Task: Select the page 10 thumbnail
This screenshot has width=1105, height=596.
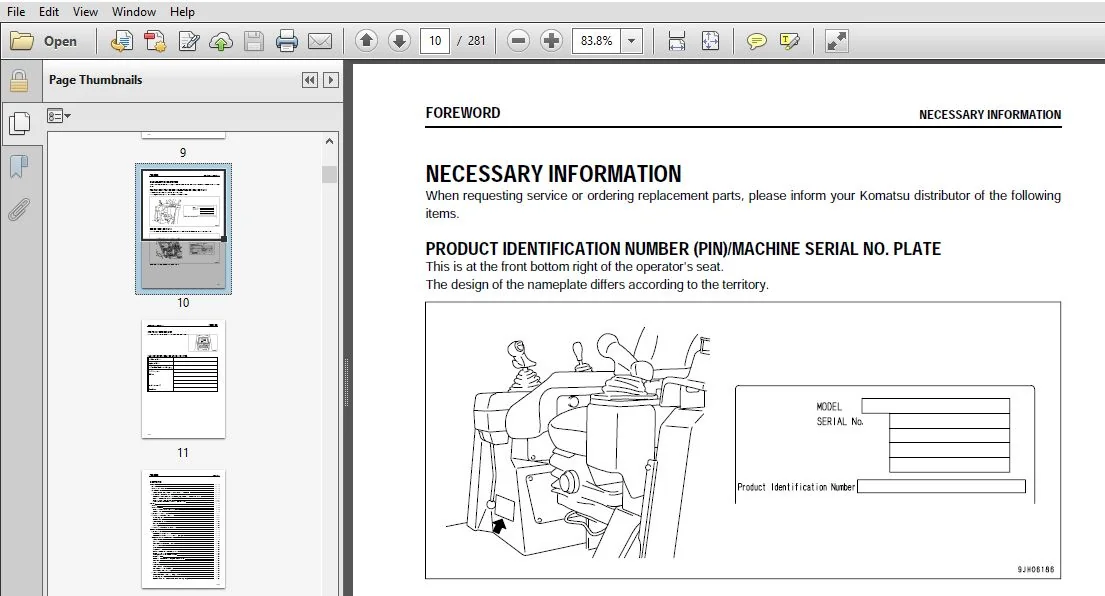Action: tap(183, 228)
